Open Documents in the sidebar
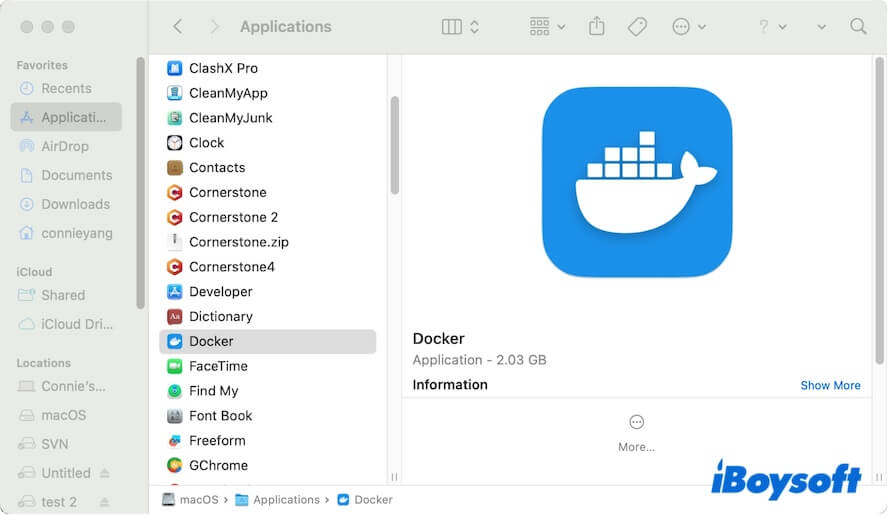The width and height of the screenshot is (888, 515). 66,175
